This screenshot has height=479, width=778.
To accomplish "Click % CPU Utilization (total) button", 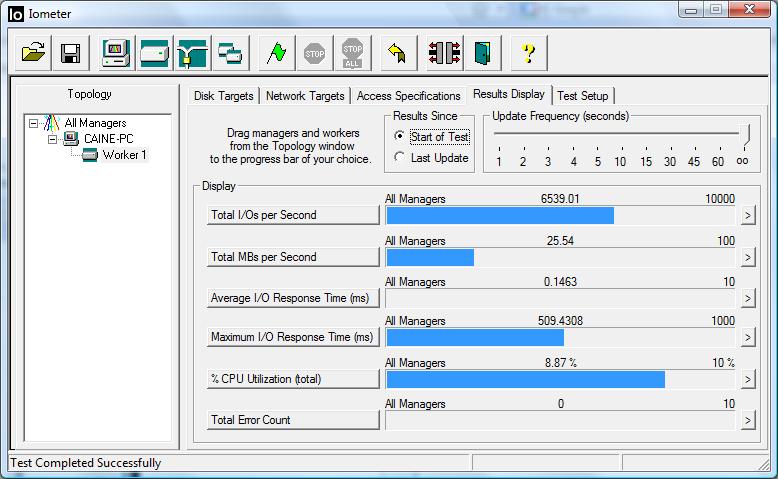I will pyautogui.click(x=293, y=379).
